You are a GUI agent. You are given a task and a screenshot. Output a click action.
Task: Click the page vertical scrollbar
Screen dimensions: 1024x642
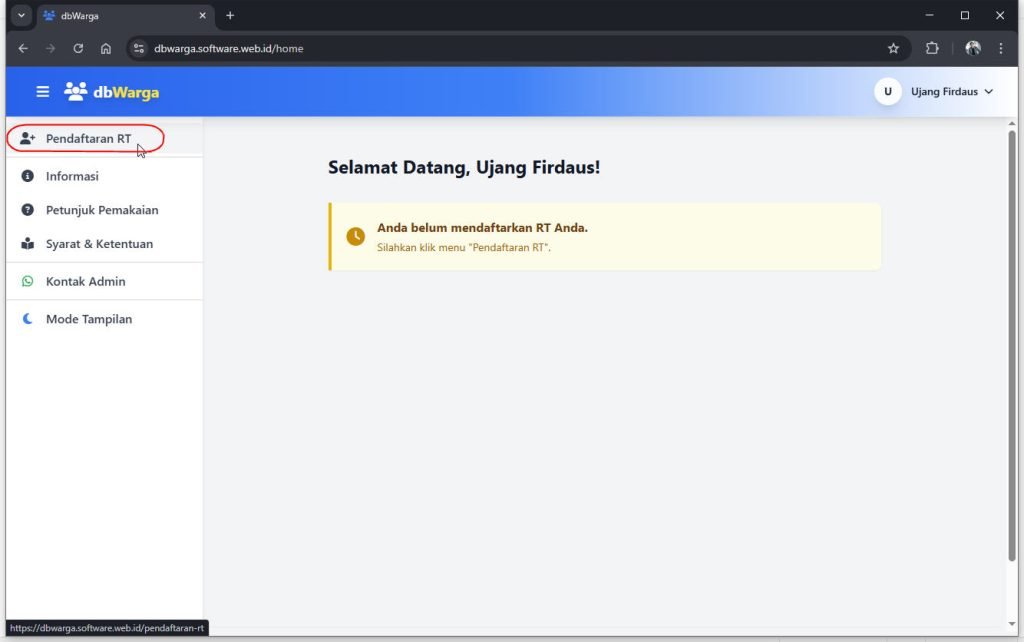tap(1011, 340)
